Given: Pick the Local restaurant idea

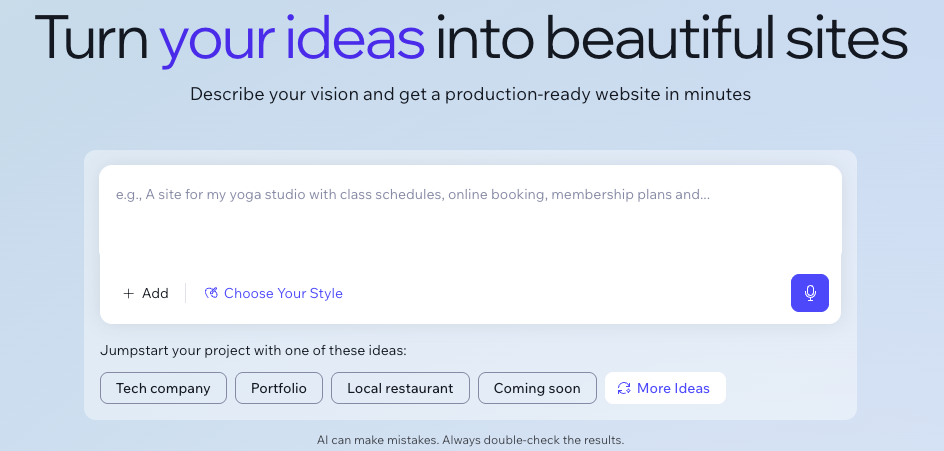Looking at the screenshot, I should (x=400, y=388).
